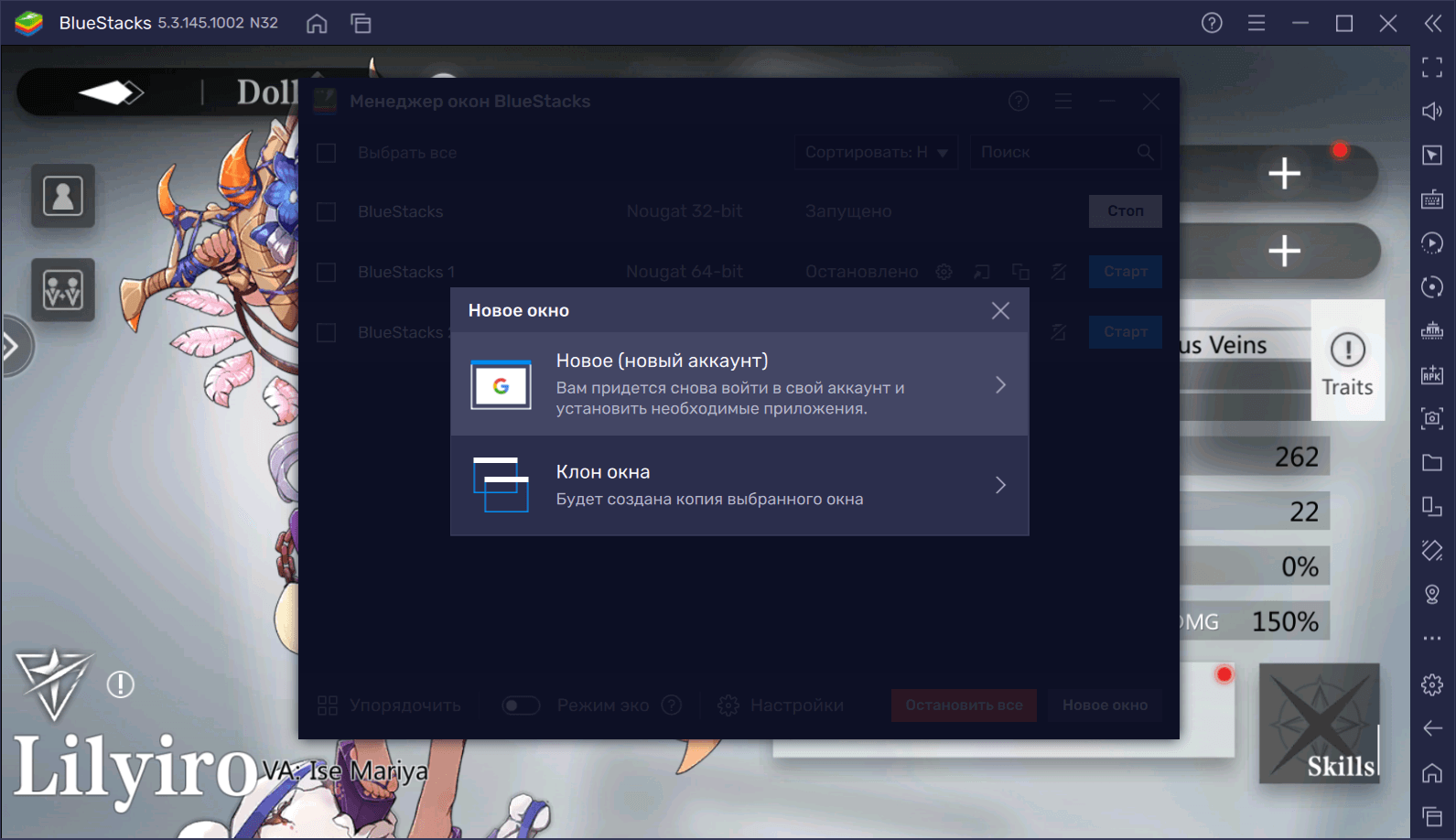Show more sidebar tools via three dots

click(x=1432, y=639)
